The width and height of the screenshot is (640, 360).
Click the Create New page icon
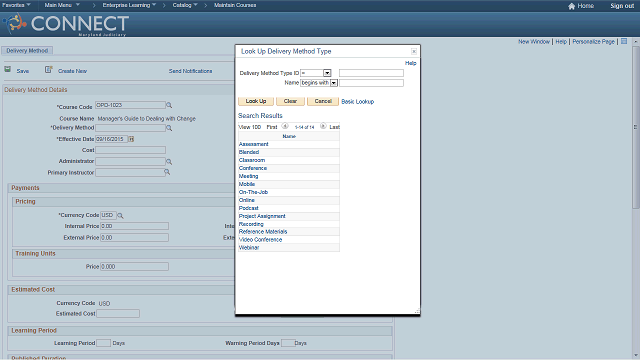[x=49, y=69]
